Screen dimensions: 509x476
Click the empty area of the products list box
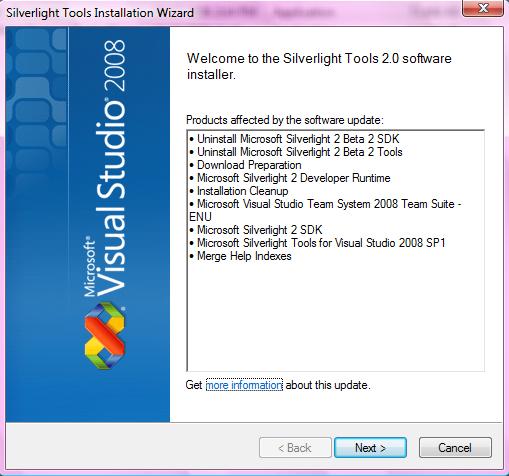tap(336, 317)
